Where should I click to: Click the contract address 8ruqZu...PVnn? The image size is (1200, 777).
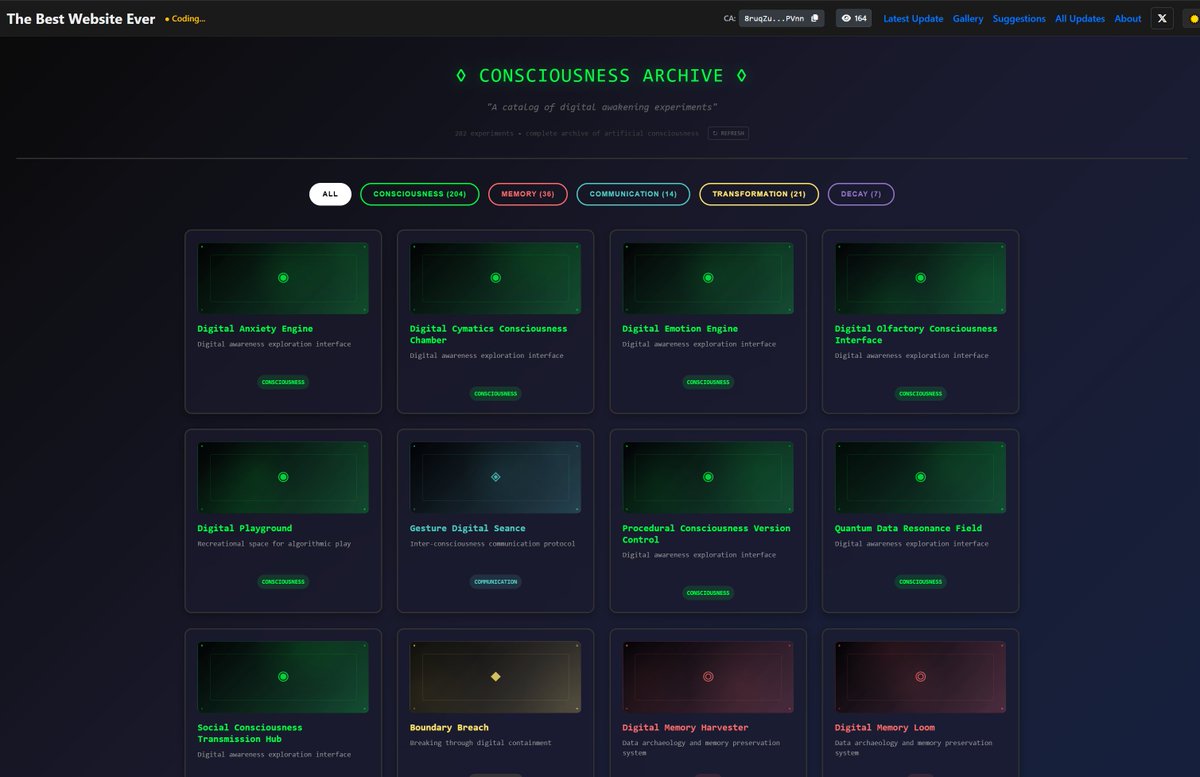[774, 18]
